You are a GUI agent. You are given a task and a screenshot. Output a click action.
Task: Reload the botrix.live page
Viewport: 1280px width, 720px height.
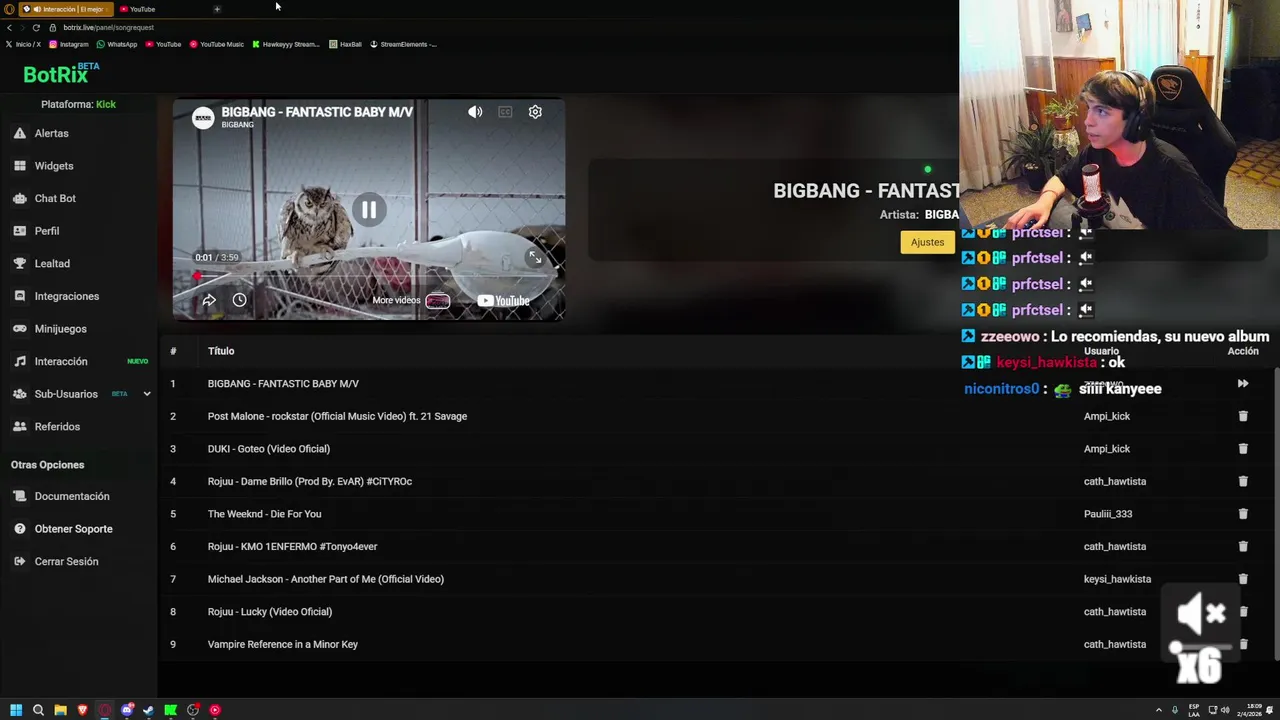(36, 27)
